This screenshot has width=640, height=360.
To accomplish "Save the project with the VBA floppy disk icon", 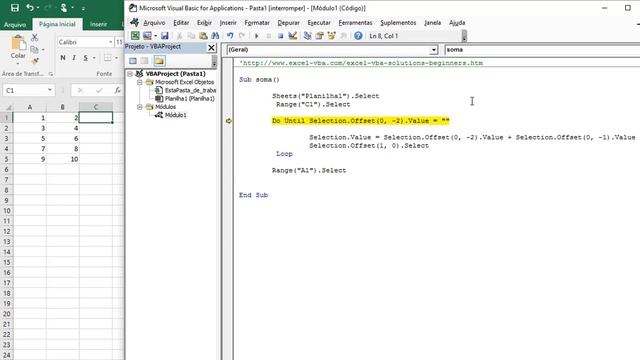I will (x=164, y=36).
